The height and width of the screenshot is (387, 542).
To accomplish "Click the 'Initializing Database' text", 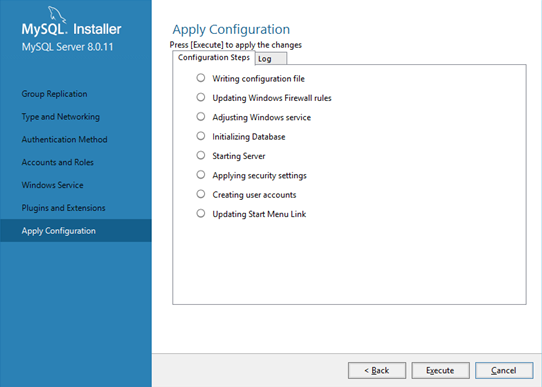I will [249, 137].
